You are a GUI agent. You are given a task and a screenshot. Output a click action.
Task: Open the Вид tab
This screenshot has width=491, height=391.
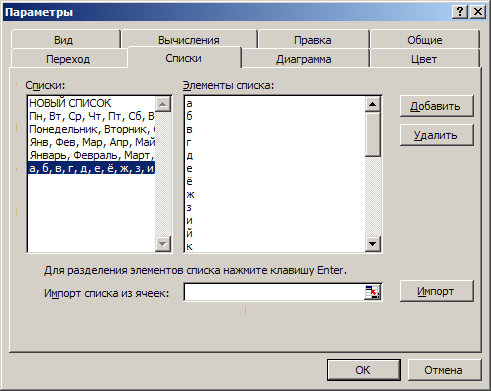(x=65, y=40)
